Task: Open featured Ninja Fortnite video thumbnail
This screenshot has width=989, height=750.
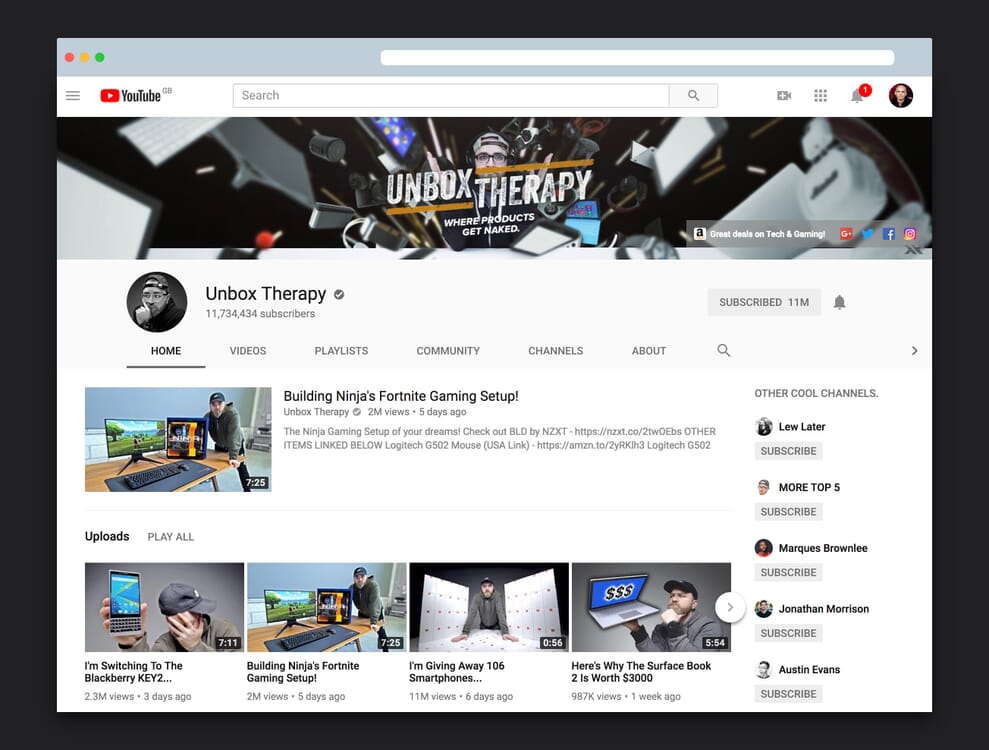Action: pyautogui.click(x=178, y=439)
